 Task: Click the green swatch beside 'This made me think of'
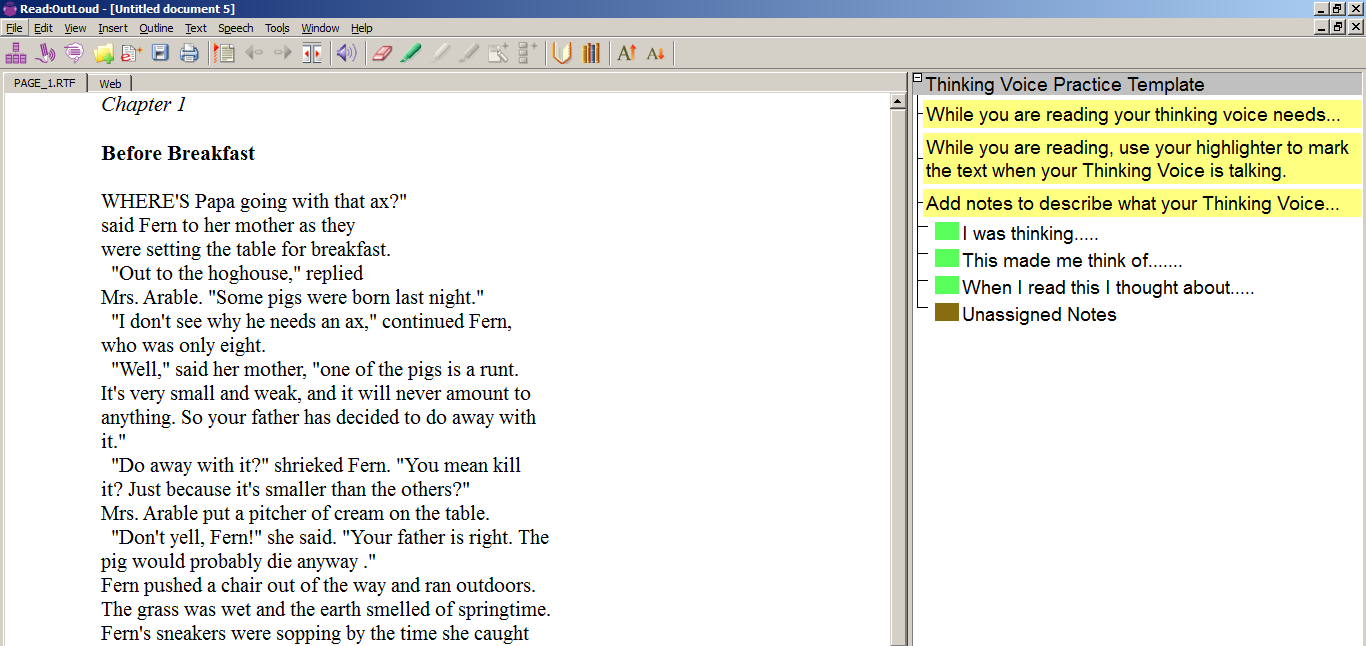(x=946, y=259)
